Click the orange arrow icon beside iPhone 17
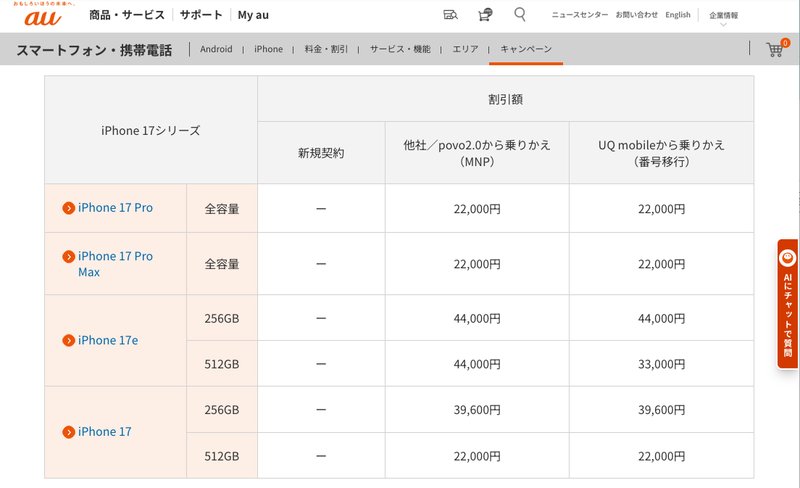 tap(68, 432)
